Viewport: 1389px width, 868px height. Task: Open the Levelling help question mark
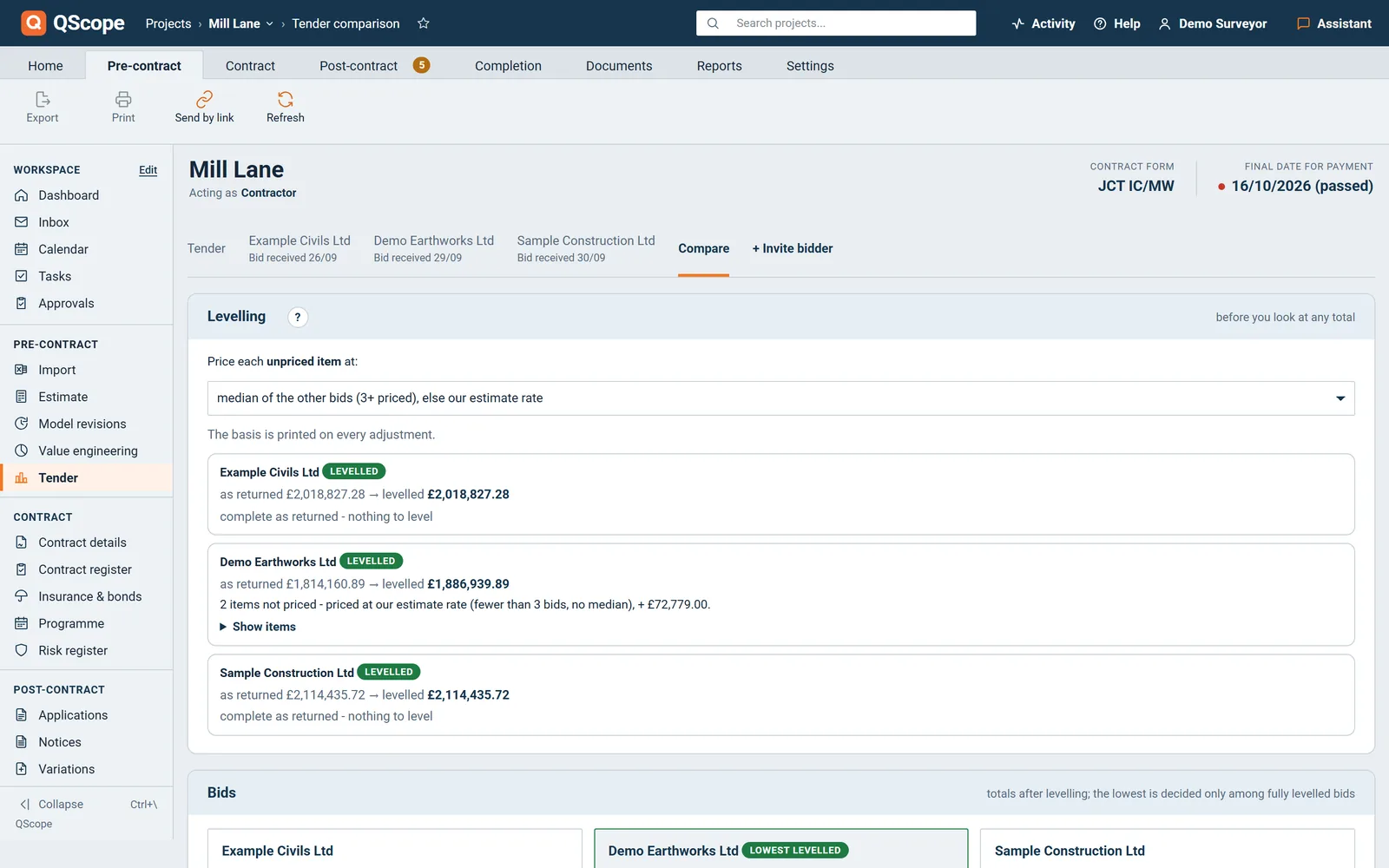(x=298, y=317)
